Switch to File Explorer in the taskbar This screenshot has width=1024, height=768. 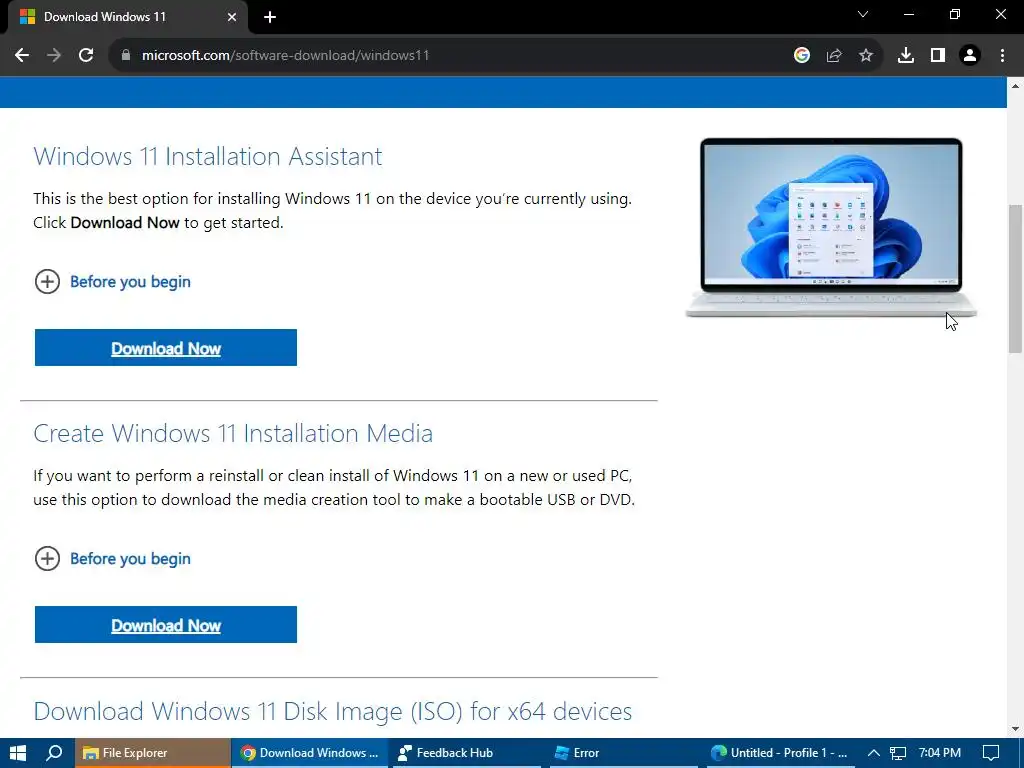pyautogui.click(x=153, y=753)
